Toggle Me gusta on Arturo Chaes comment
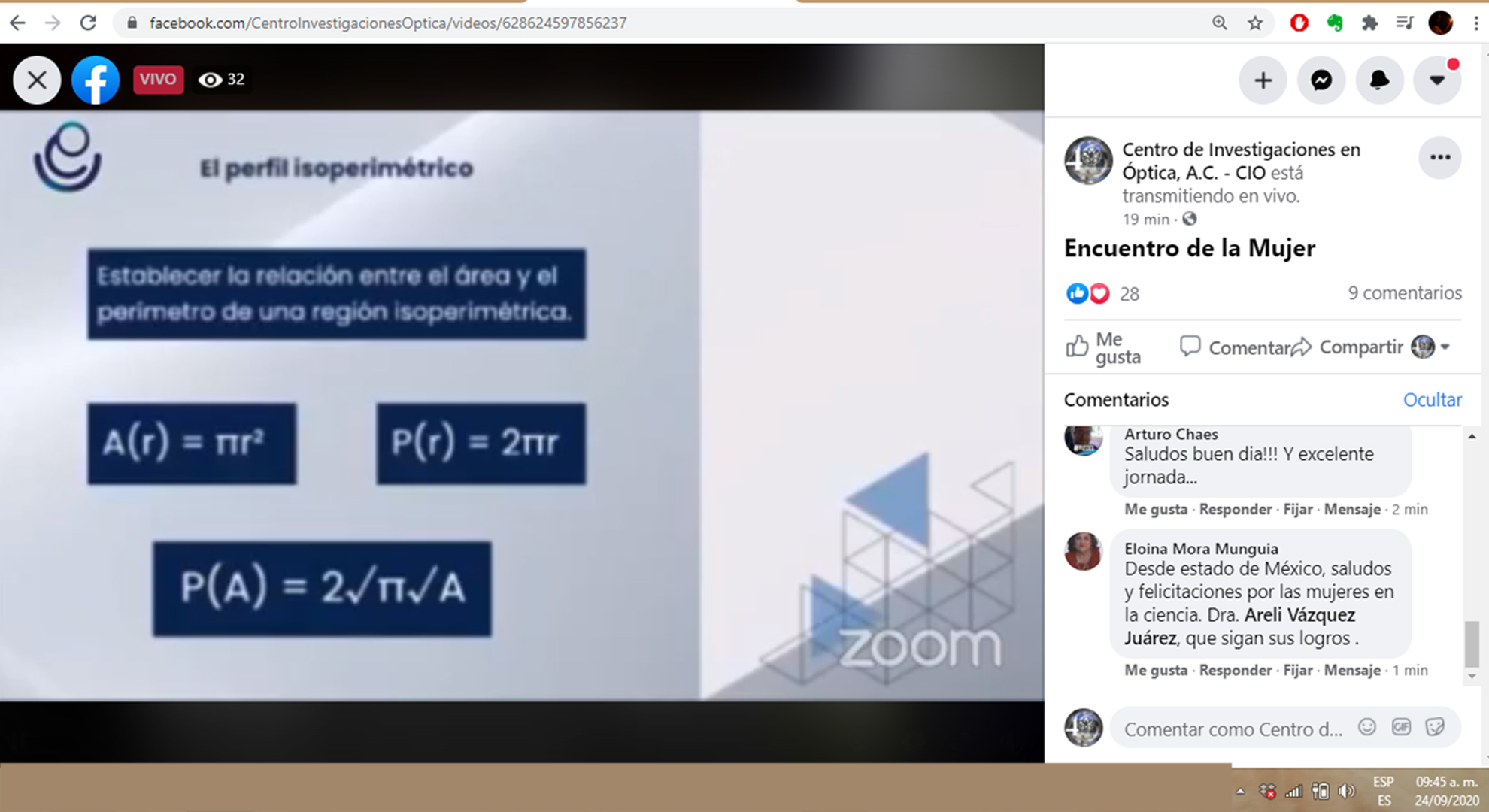 1155,509
